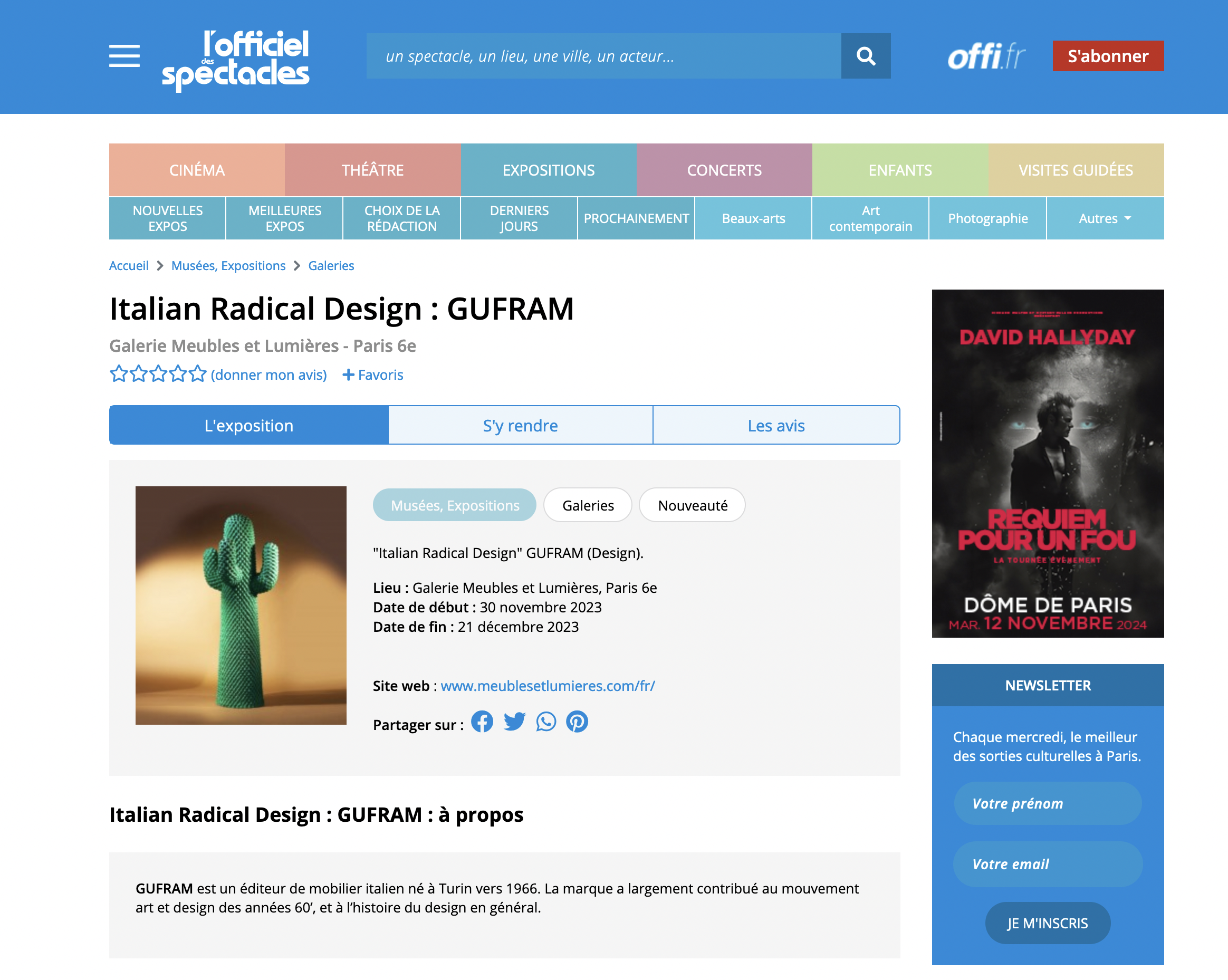1228x980 pixels.
Task: Click the Musées, Expositions tag
Action: [x=455, y=505]
